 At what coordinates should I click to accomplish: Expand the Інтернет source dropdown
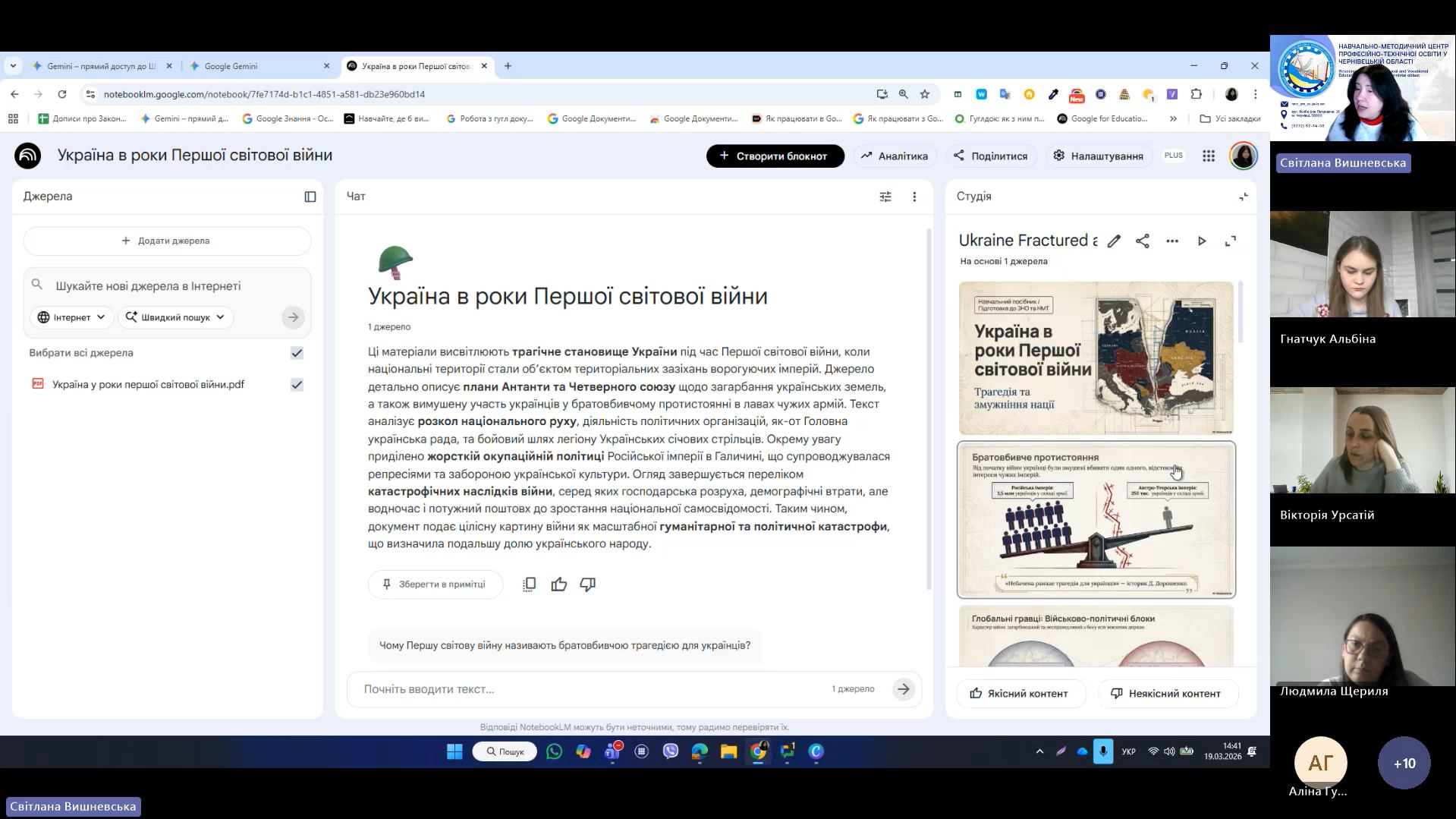pos(72,317)
